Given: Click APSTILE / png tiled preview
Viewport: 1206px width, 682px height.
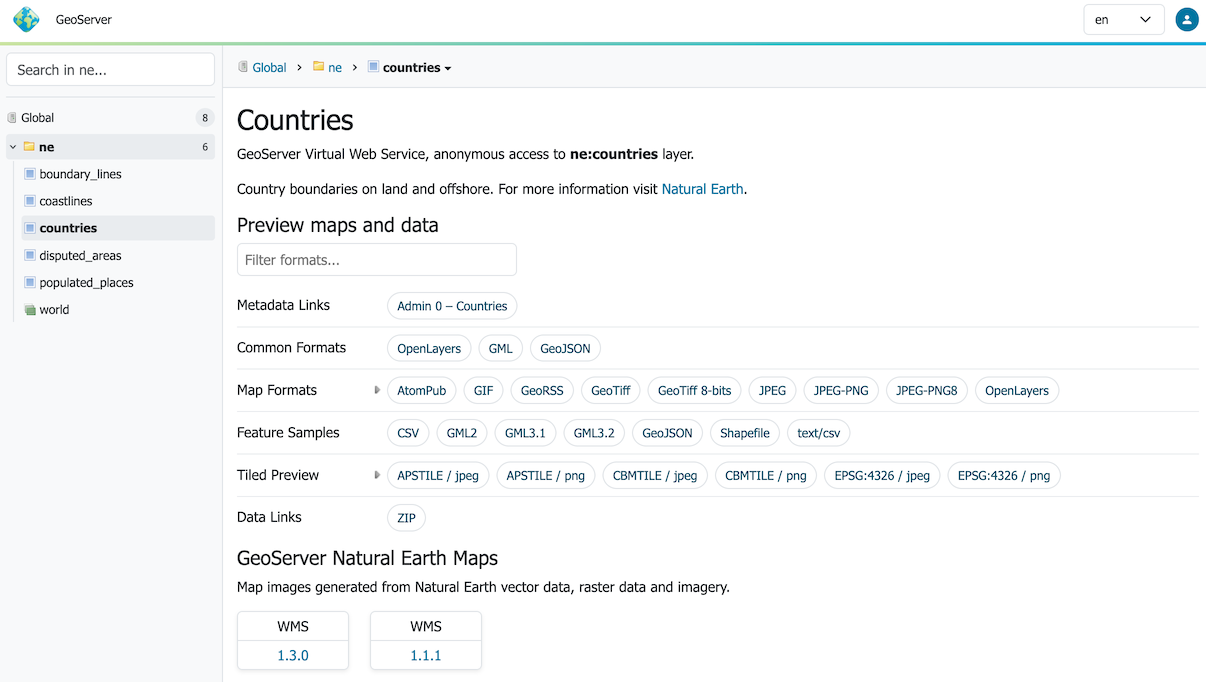Looking at the screenshot, I should click(x=546, y=476).
